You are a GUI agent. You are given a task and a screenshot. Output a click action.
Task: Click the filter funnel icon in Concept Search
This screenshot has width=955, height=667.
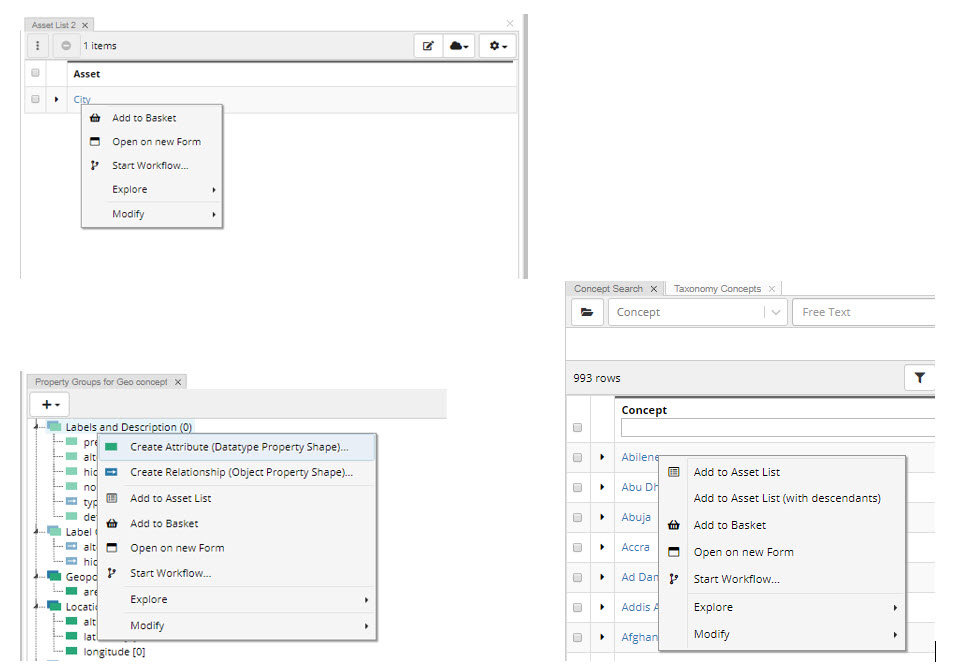click(x=919, y=378)
